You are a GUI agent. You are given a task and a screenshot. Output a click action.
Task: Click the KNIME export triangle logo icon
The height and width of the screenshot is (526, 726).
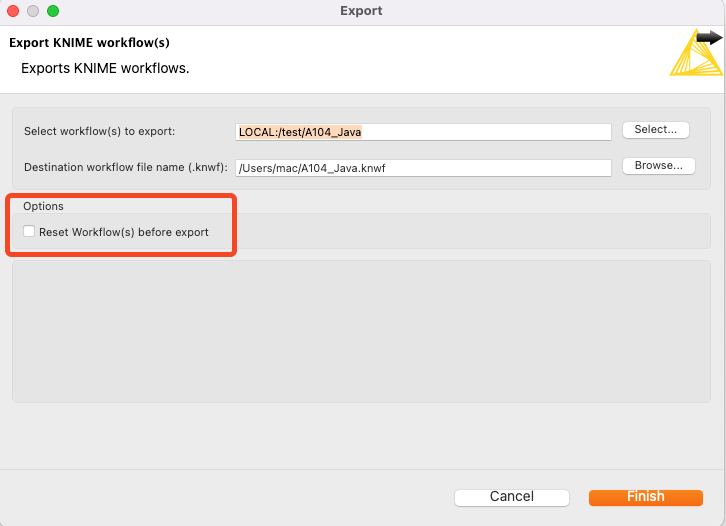pos(696,52)
